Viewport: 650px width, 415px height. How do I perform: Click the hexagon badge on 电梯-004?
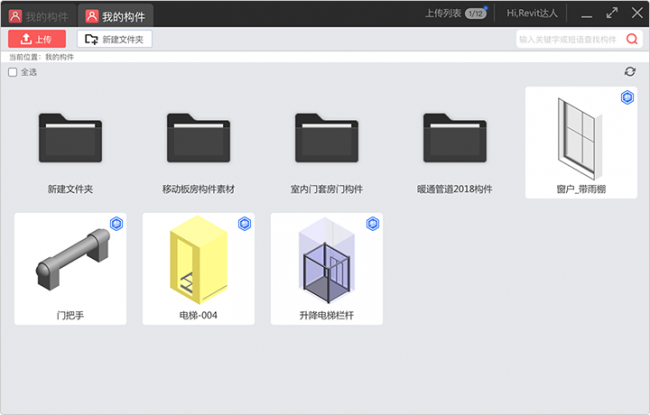[x=244, y=223]
